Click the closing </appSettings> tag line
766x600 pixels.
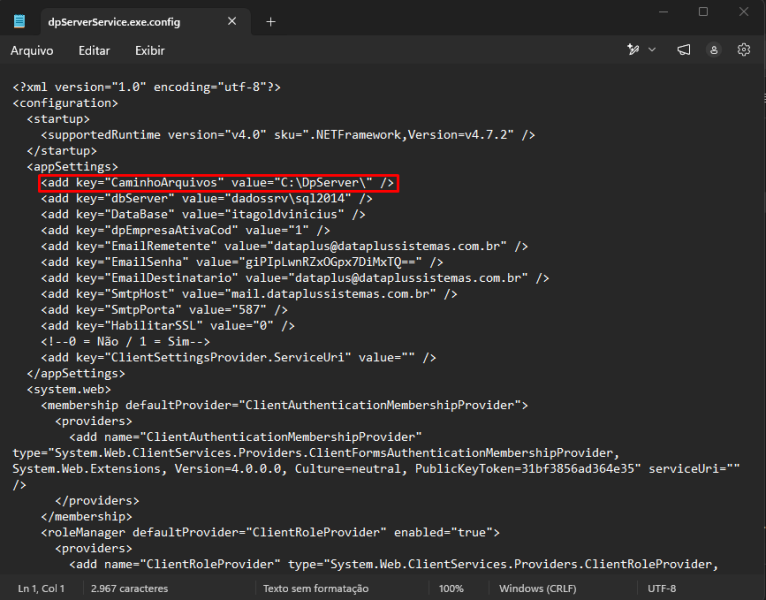[76, 373]
